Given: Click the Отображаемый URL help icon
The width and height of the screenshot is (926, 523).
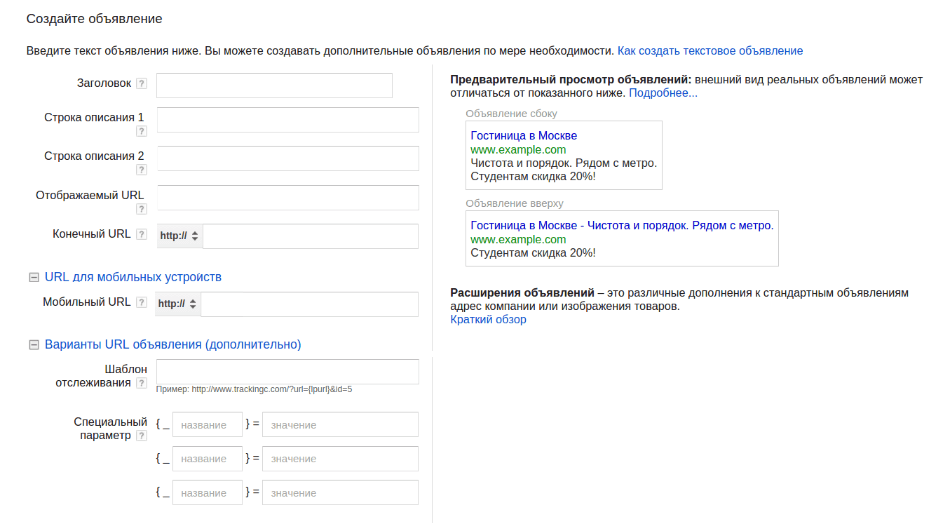Looking at the screenshot, I should (x=141, y=209).
